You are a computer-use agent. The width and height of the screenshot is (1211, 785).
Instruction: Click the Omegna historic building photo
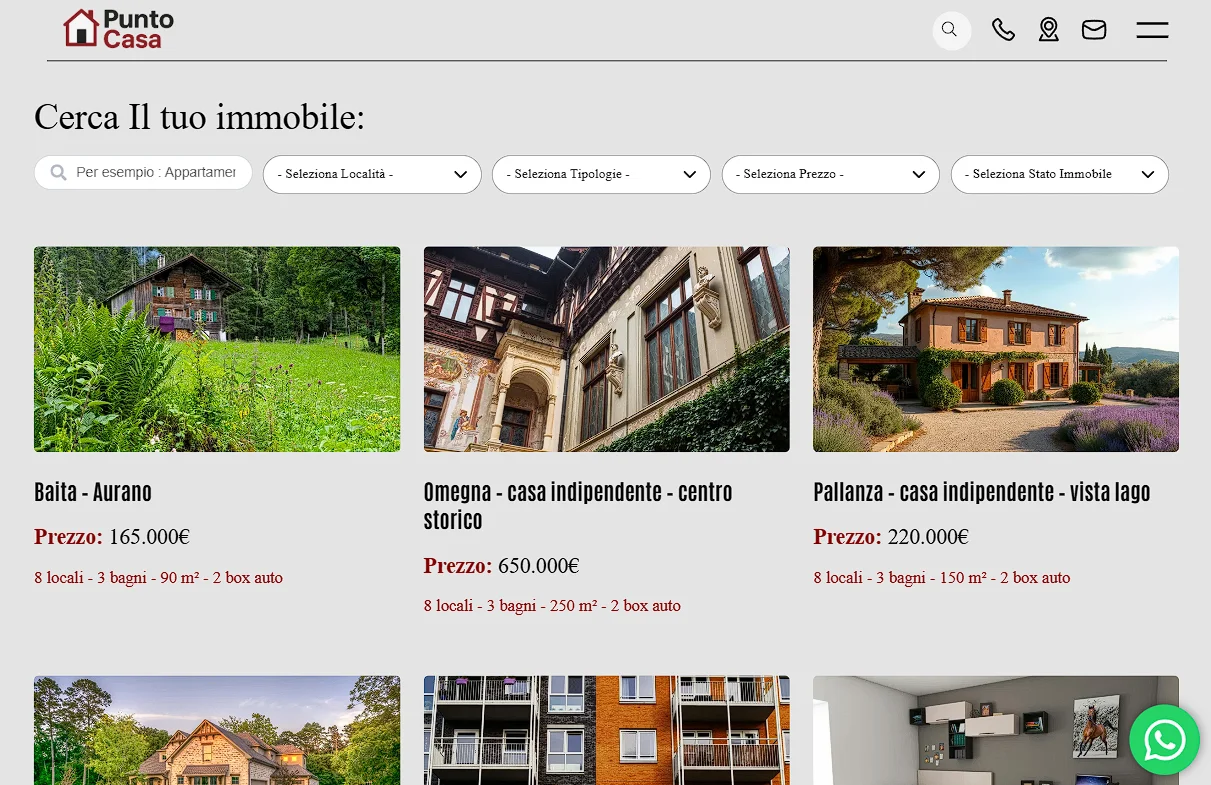[x=606, y=349]
